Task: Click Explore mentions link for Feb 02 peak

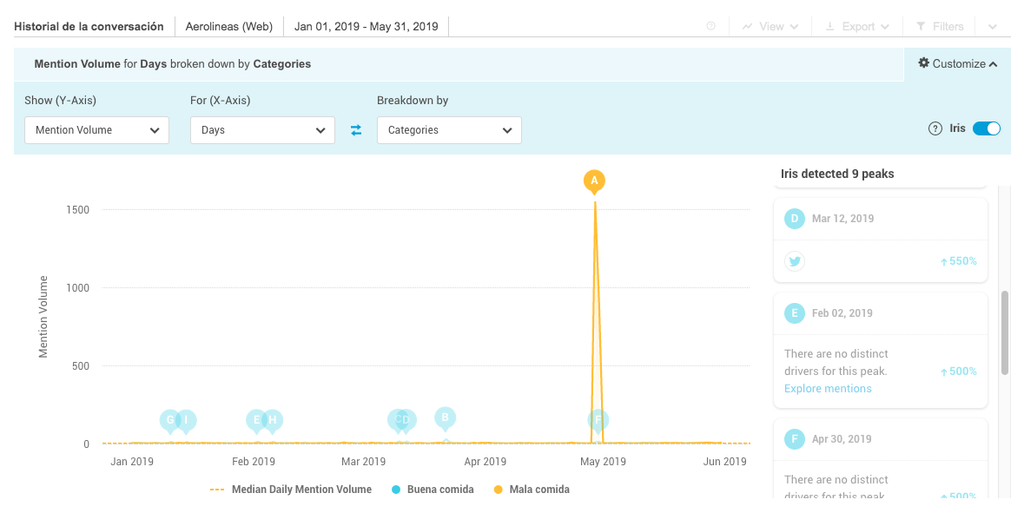Action: pyautogui.click(x=827, y=388)
